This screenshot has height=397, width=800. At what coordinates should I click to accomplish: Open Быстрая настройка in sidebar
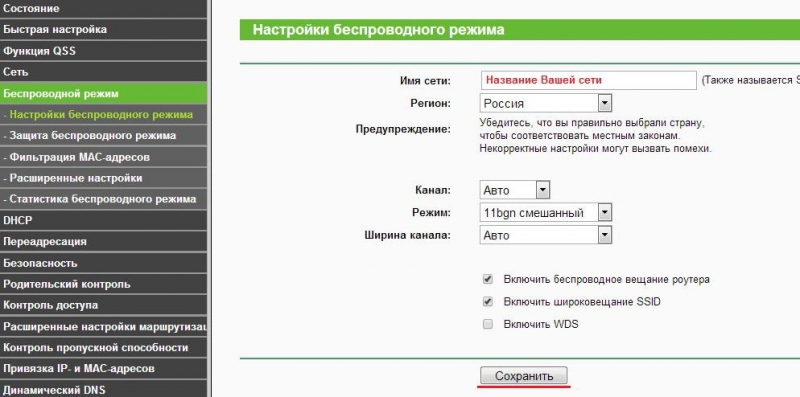[104, 30]
